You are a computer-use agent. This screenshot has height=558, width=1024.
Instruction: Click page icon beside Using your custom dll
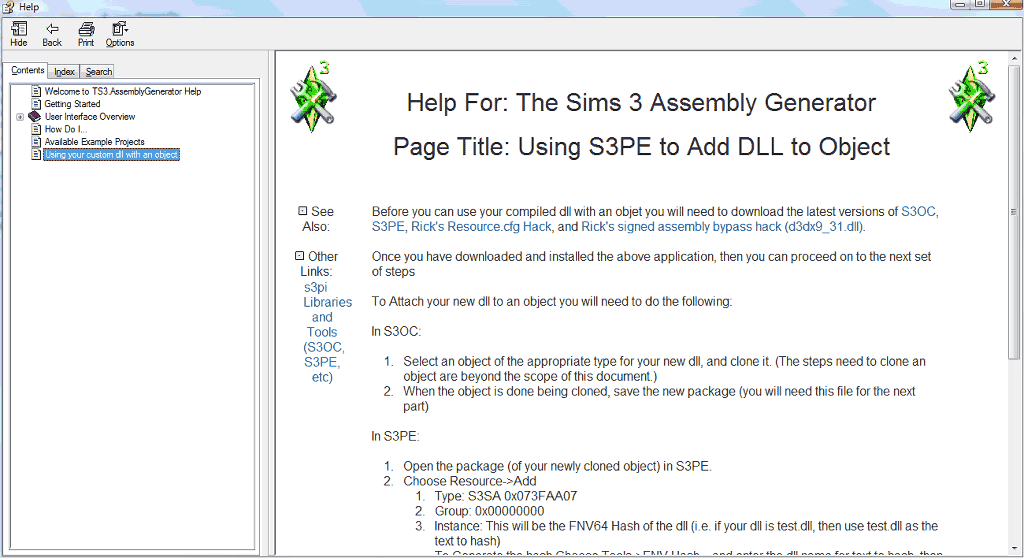tap(37, 155)
